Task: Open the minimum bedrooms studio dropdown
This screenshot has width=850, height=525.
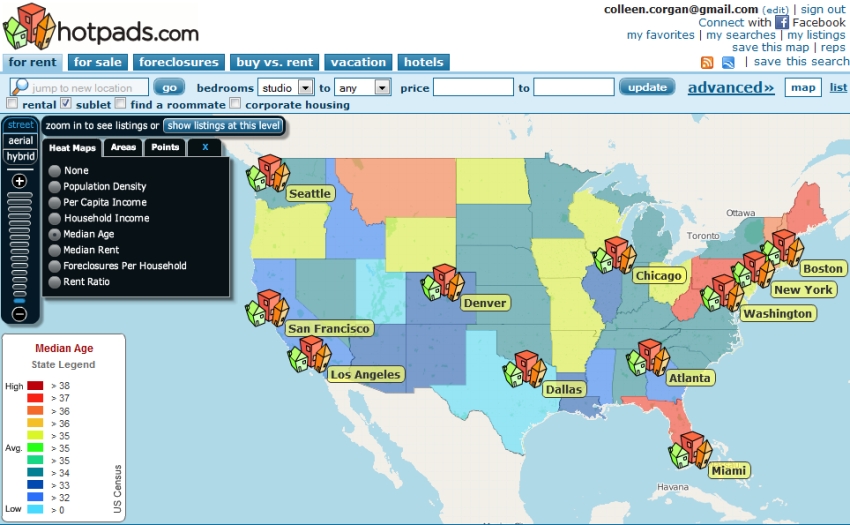Action: pos(286,87)
